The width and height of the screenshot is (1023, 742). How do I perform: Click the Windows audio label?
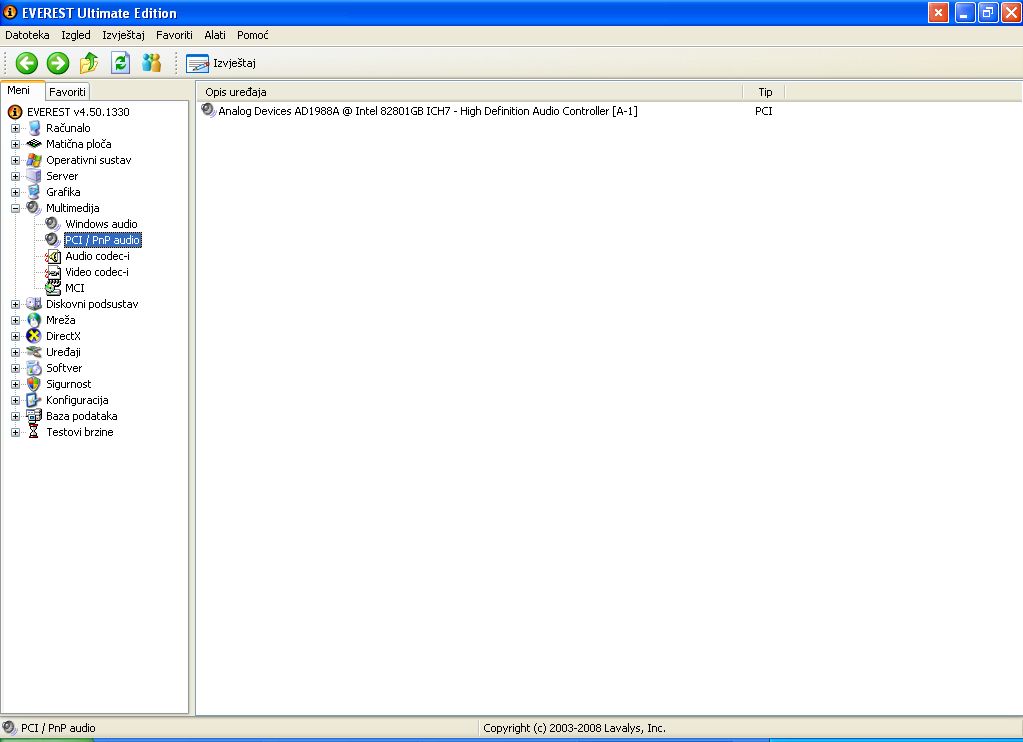[x=101, y=224]
